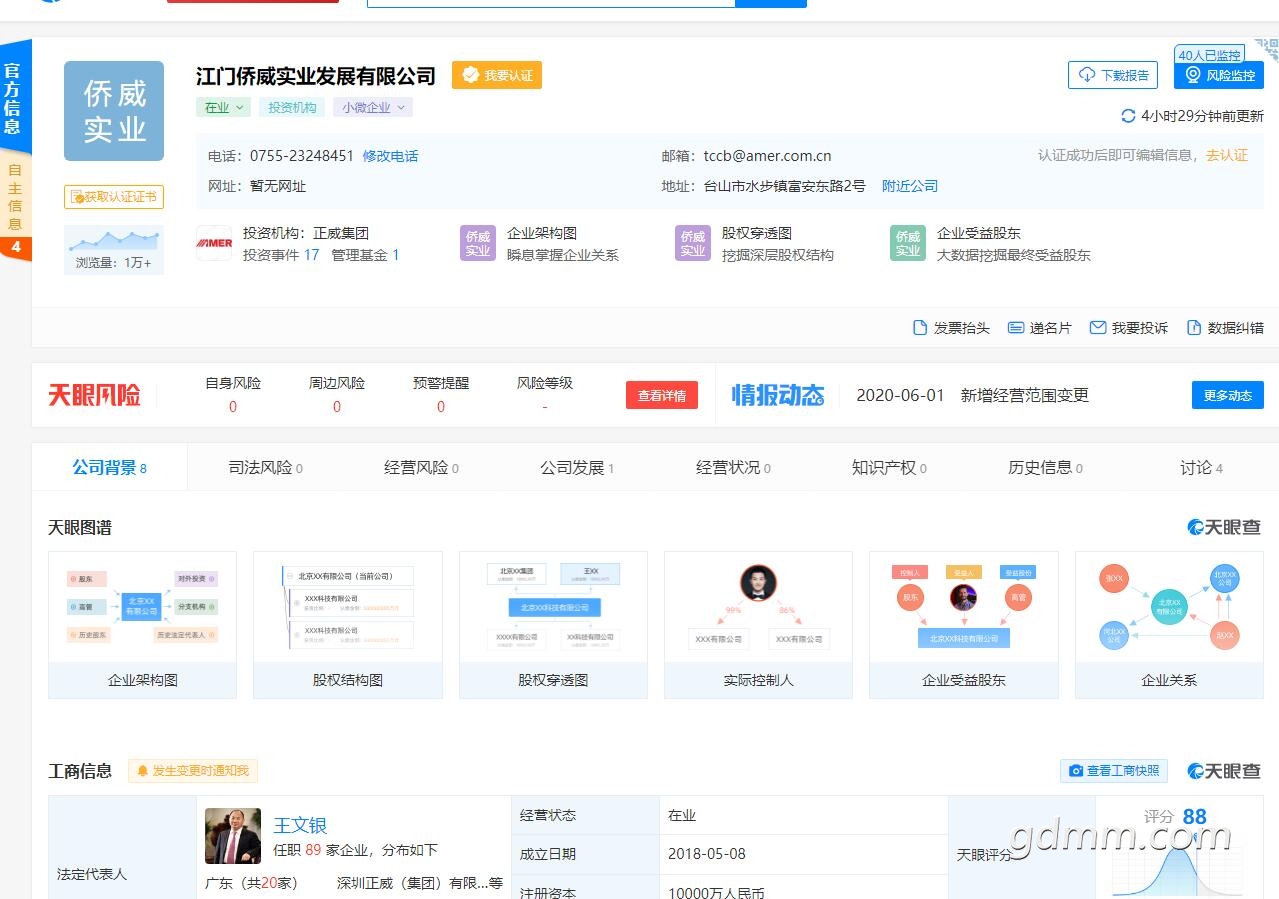1279x899 pixels.
Task: Open the 新增经营范围变更 news item
Action: point(1025,395)
